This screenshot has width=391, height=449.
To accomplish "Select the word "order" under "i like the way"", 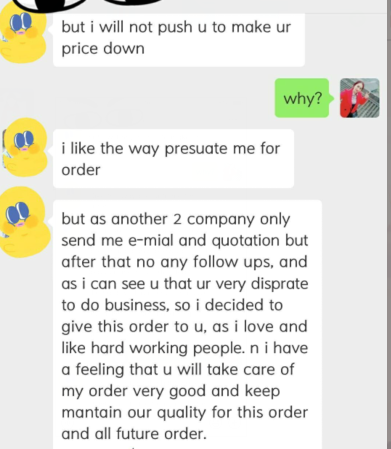I will [81, 170].
